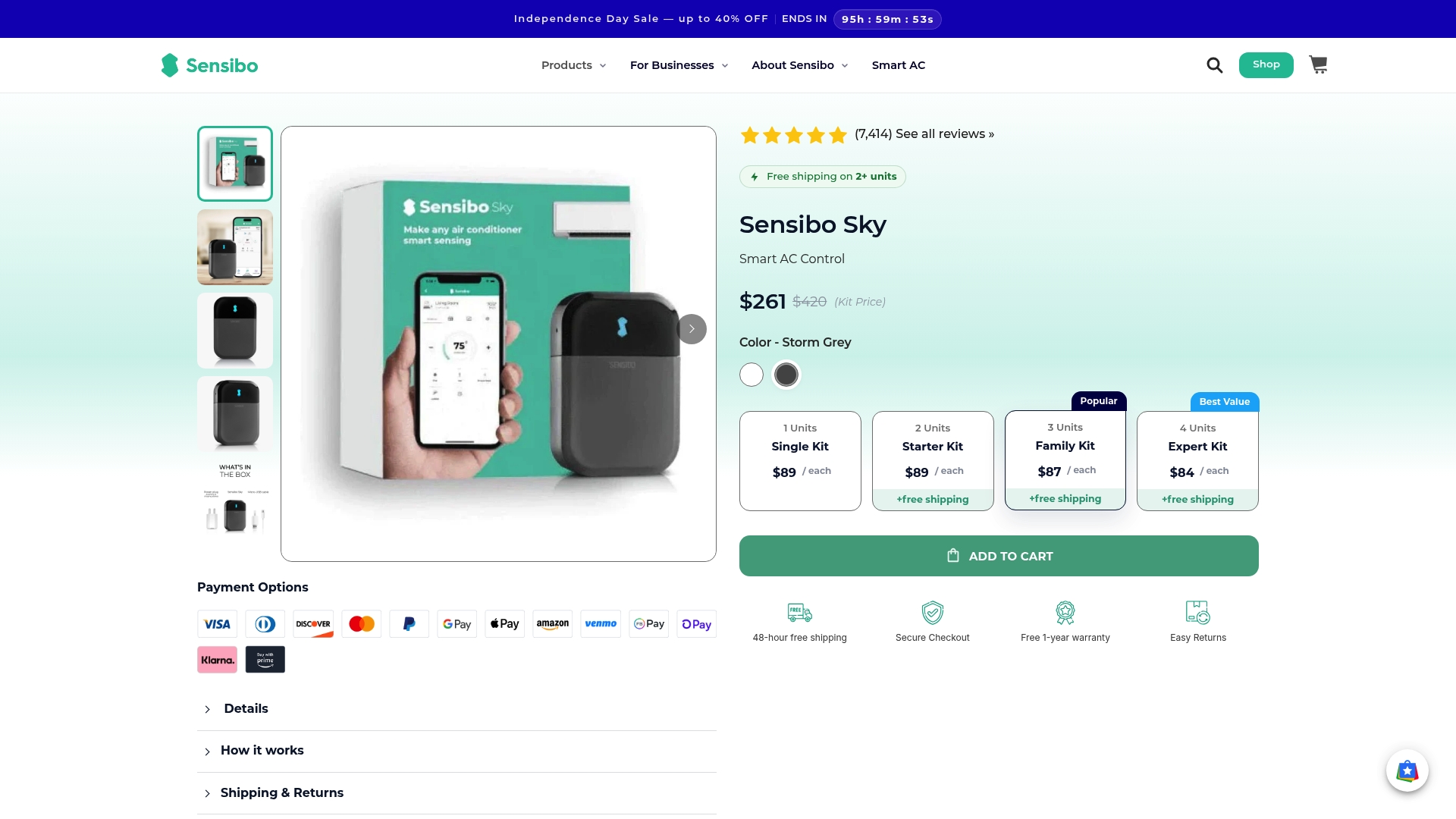Expand the Shipping & Returns section
The image size is (1456, 819).
click(457, 793)
